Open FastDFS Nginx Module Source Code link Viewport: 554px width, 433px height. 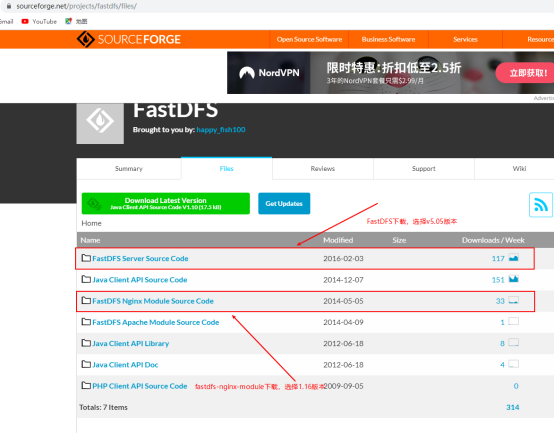pyautogui.click(x=153, y=301)
